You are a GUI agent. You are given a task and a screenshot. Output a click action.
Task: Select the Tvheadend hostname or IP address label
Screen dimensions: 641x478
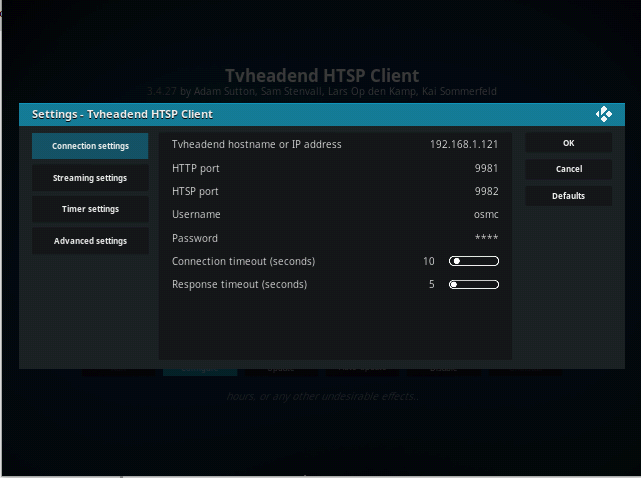click(257, 144)
